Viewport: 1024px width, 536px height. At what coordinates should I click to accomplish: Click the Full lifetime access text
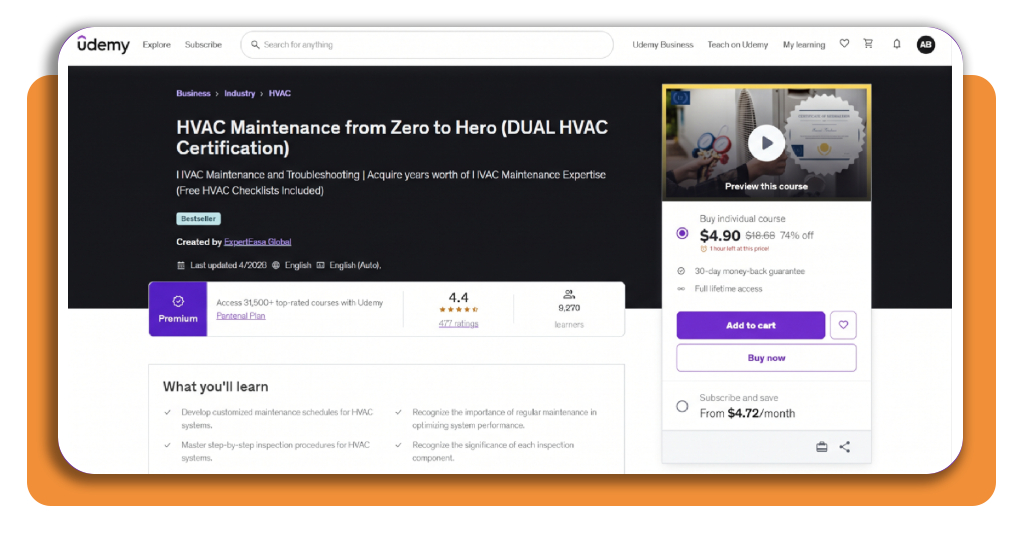(x=728, y=289)
